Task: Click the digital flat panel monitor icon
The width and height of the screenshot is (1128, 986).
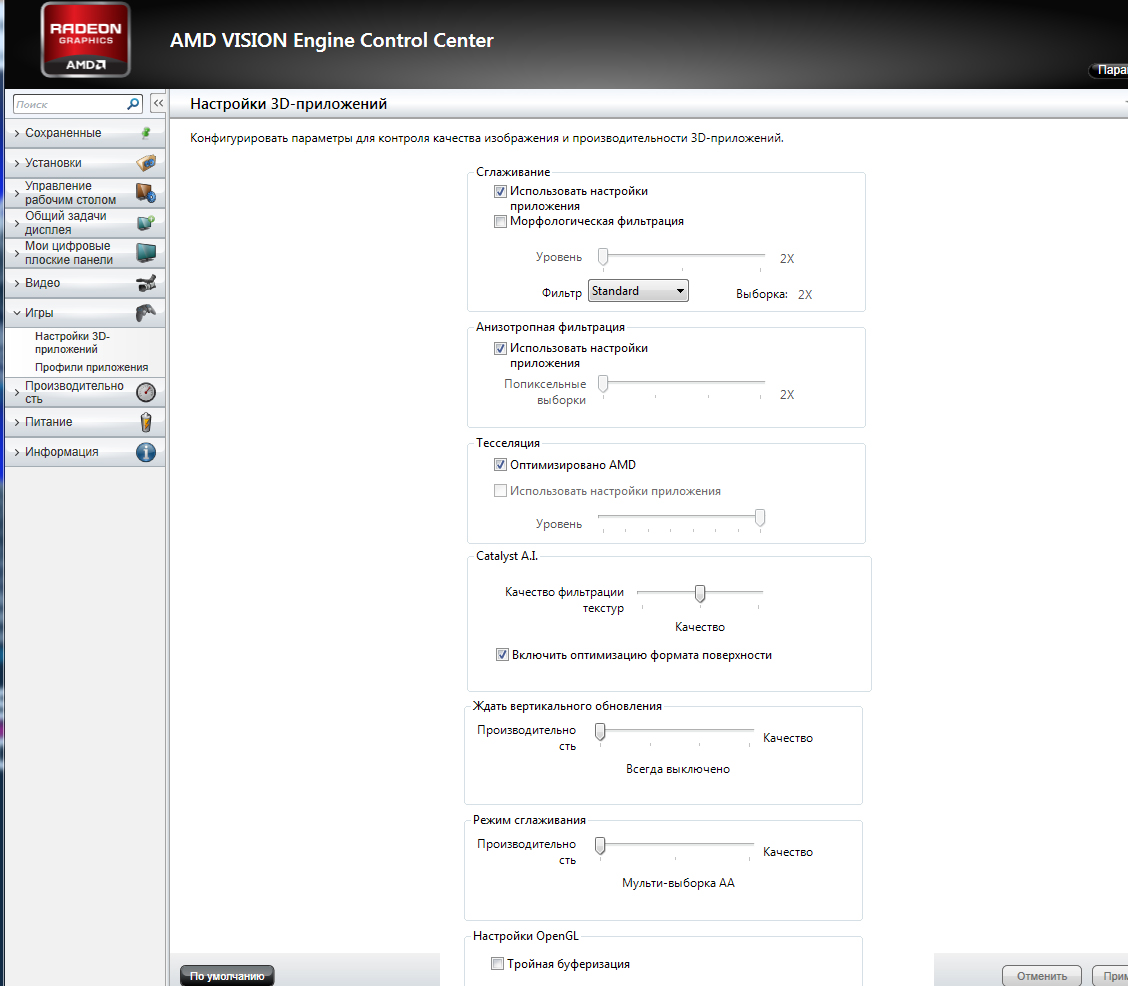Action: click(x=146, y=252)
